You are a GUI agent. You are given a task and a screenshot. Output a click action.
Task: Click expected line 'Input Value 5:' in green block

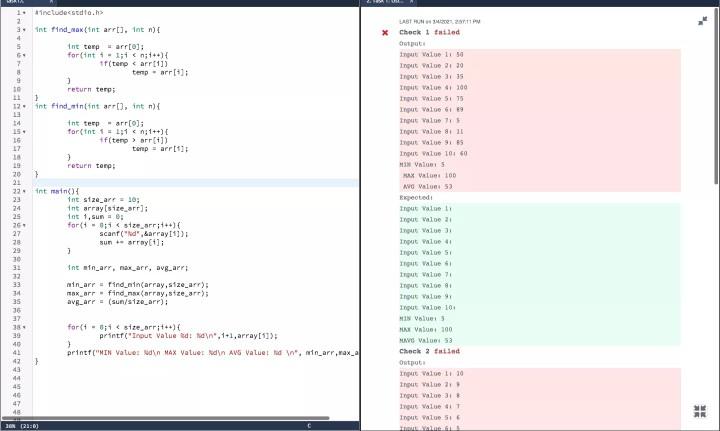[x=425, y=252]
